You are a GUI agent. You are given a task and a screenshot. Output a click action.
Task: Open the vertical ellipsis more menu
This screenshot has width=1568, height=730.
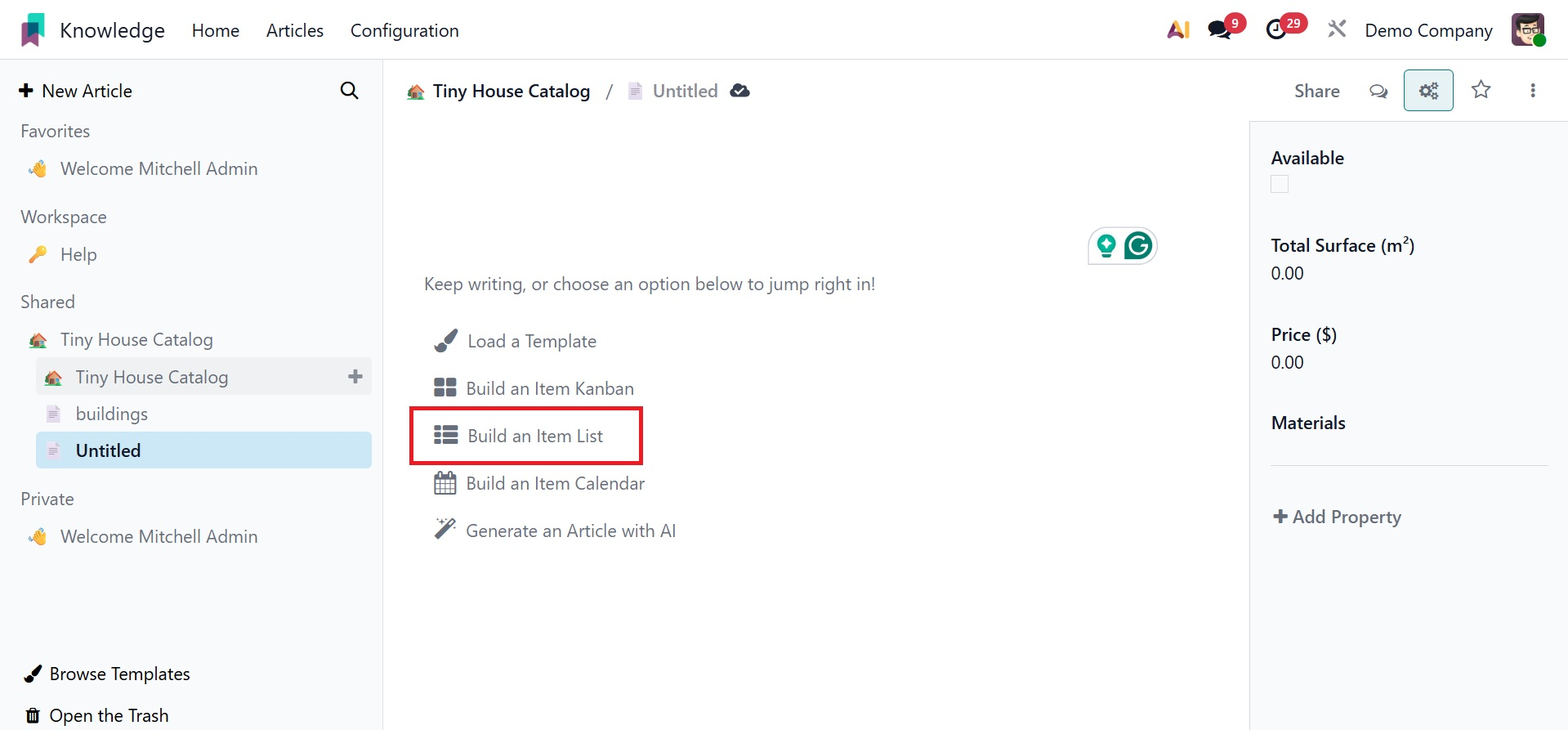pyautogui.click(x=1532, y=91)
